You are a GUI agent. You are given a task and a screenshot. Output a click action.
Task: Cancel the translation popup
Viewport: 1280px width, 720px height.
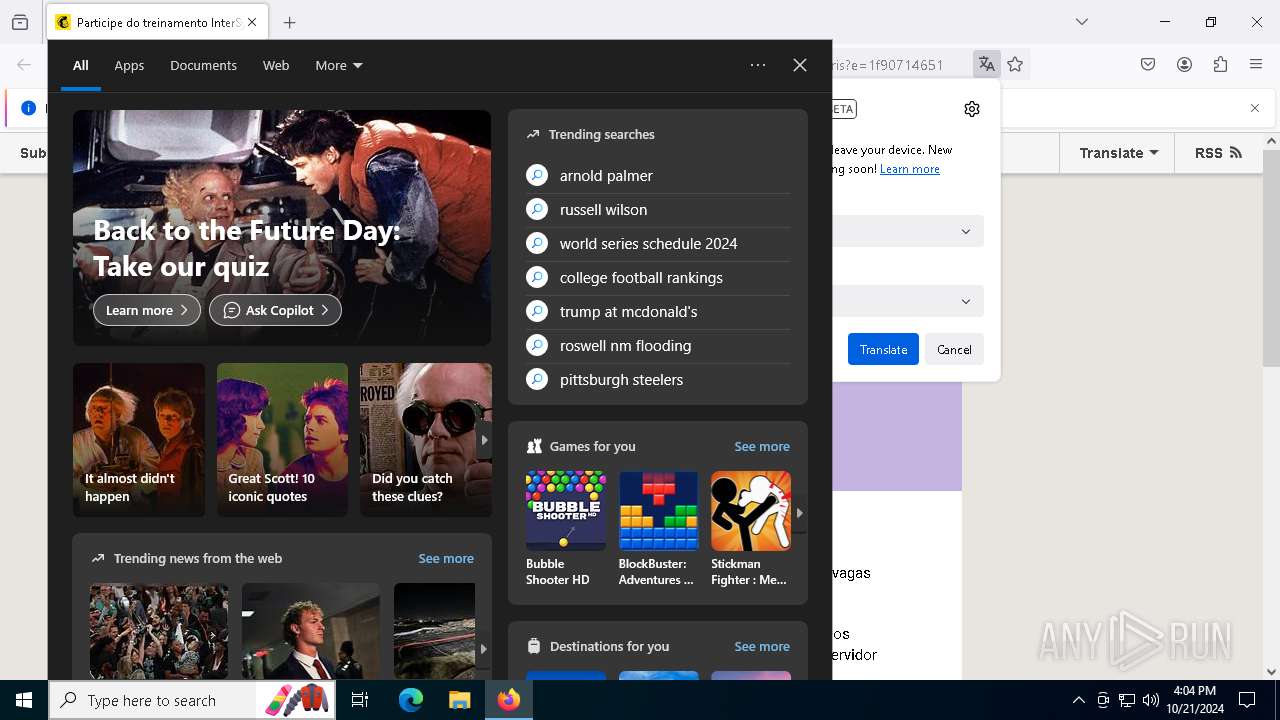(x=954, y=349)
